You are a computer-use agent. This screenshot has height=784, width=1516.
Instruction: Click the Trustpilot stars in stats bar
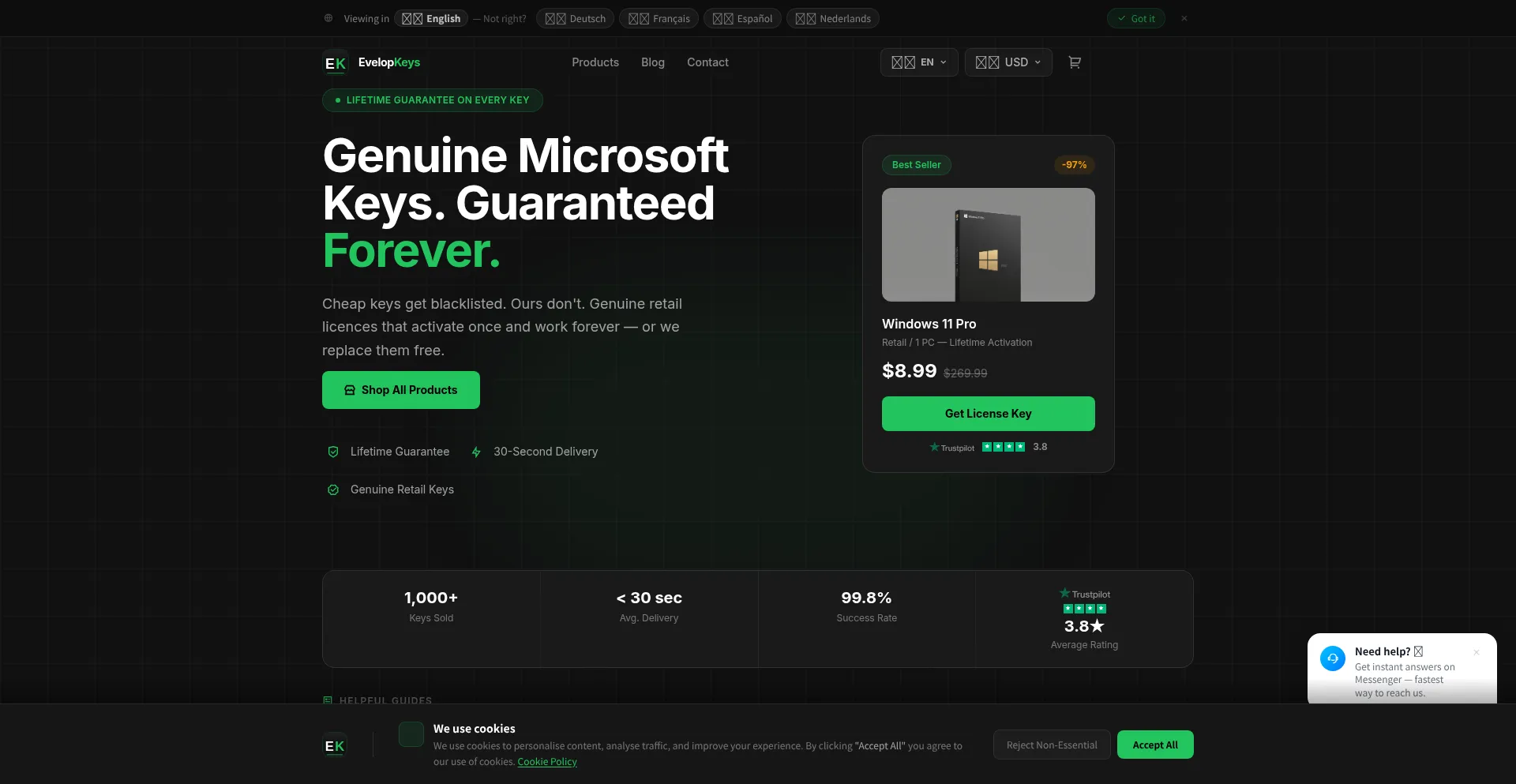(x=1085, y=609)
